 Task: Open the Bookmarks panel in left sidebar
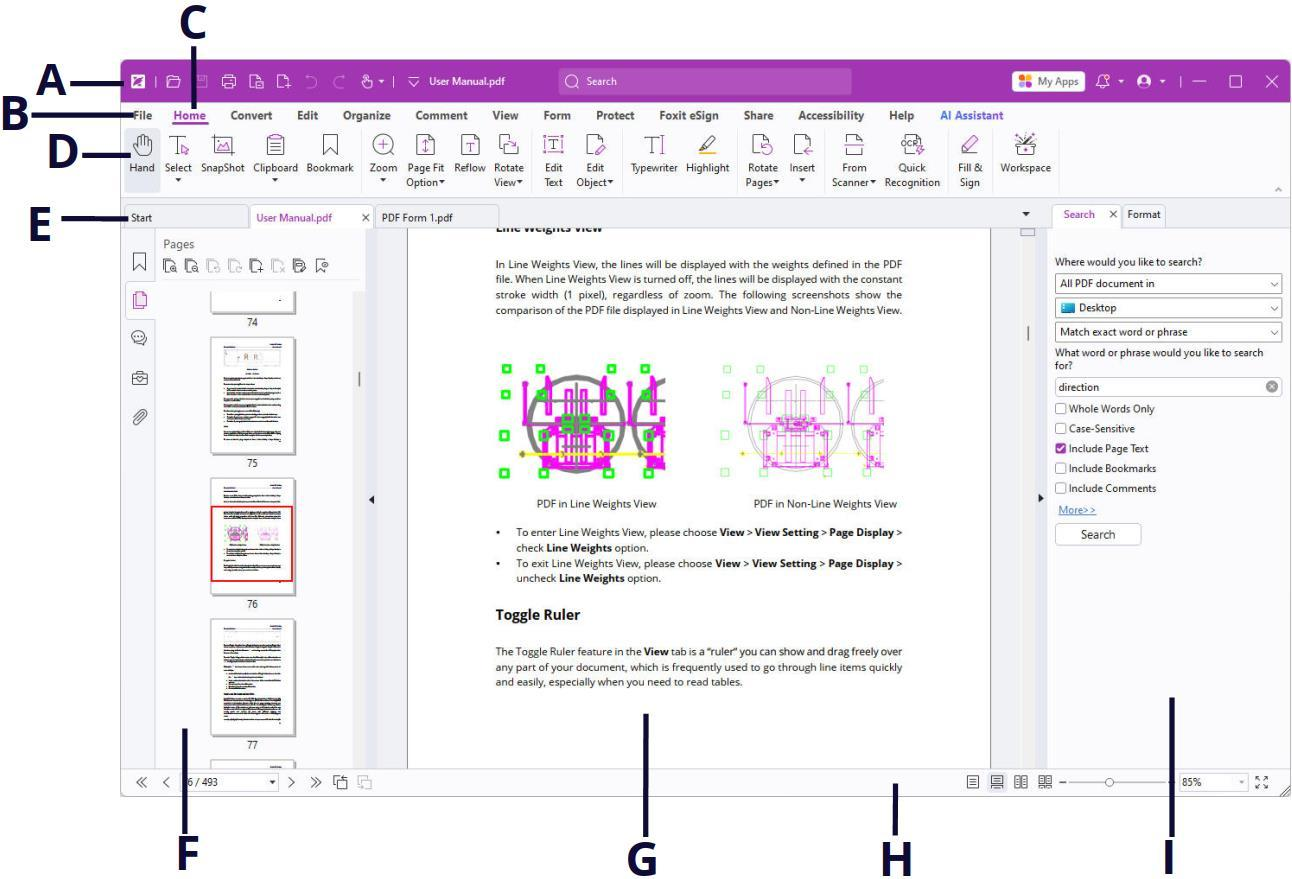(x=140, y=262)
